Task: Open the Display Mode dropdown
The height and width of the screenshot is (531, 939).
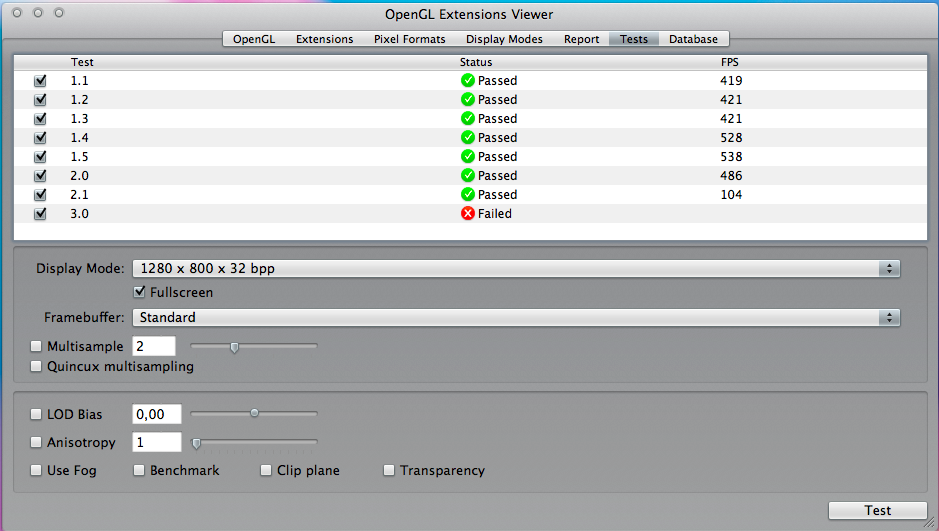Action: 516,268
